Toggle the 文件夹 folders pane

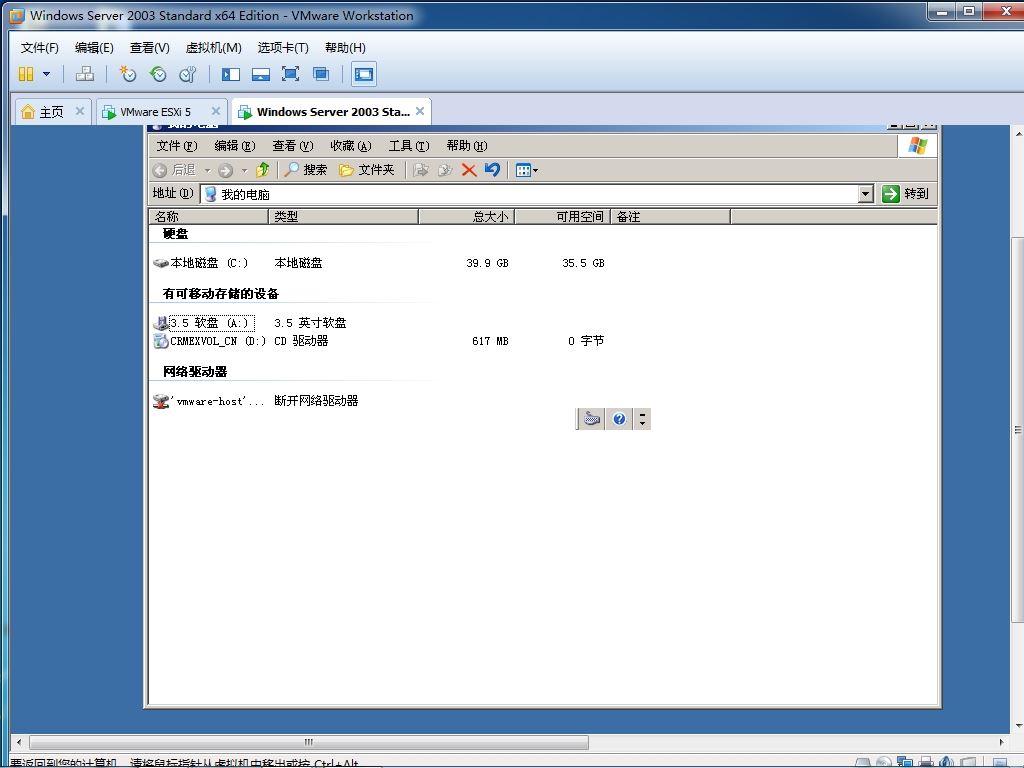click(x=366, y=170)
